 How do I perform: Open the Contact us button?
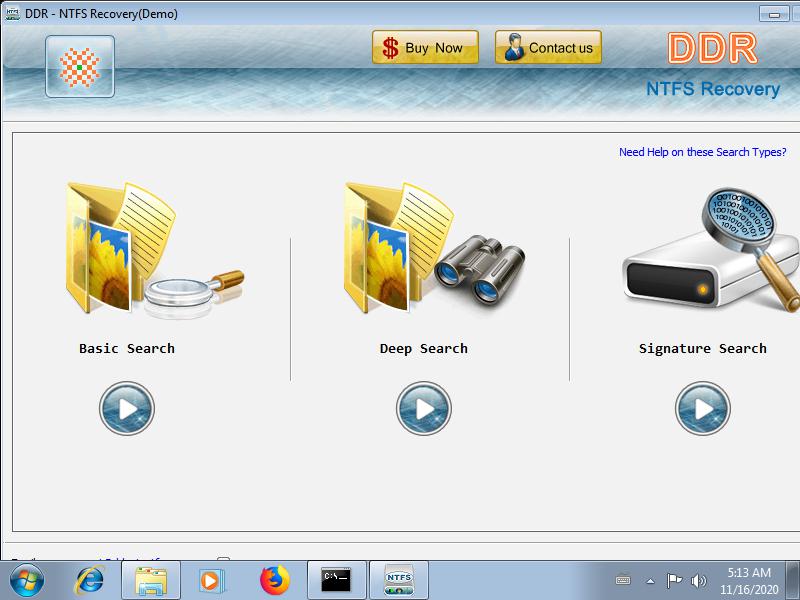[548, 47]
